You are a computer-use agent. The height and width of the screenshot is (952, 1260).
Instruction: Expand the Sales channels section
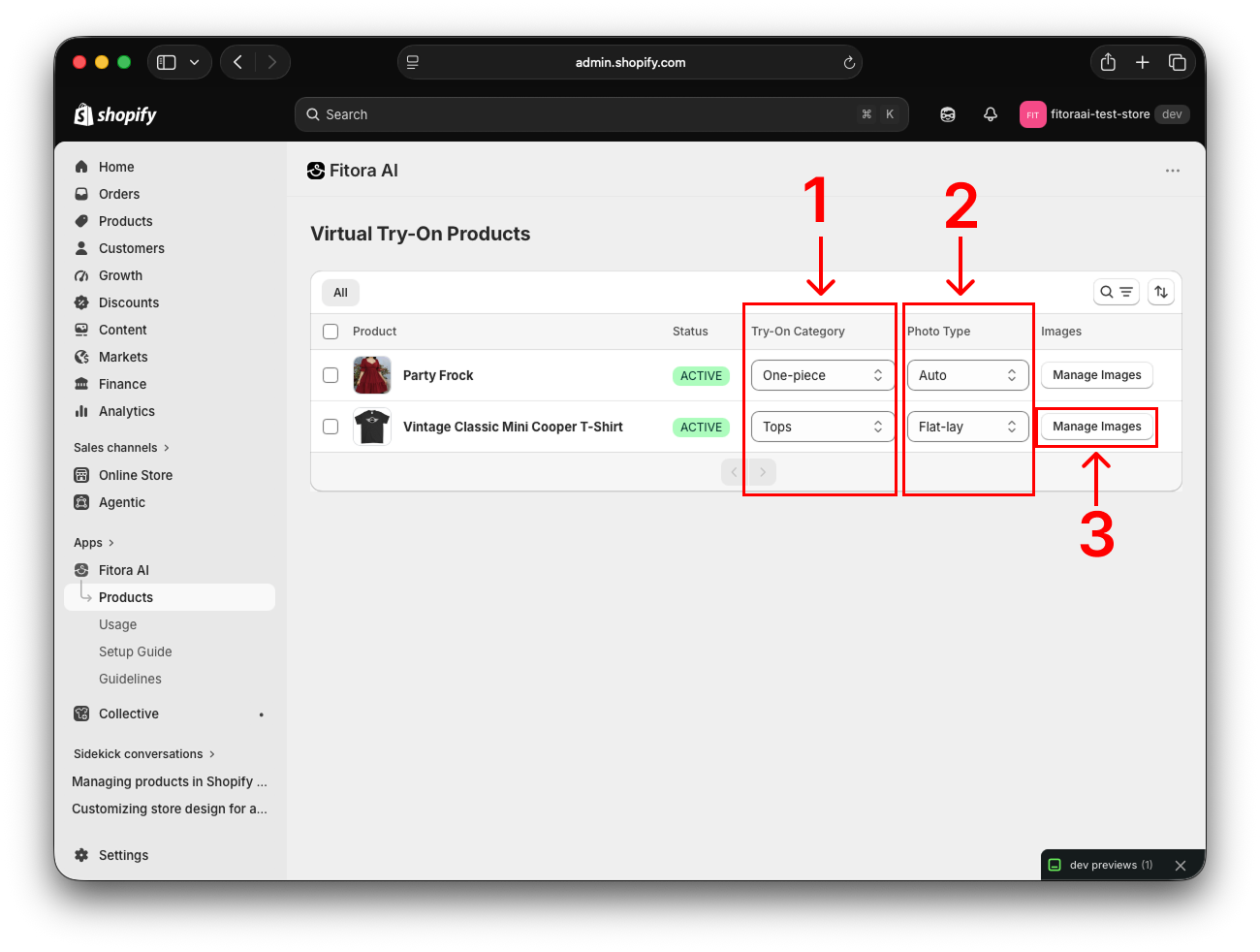tap(121, 448)
